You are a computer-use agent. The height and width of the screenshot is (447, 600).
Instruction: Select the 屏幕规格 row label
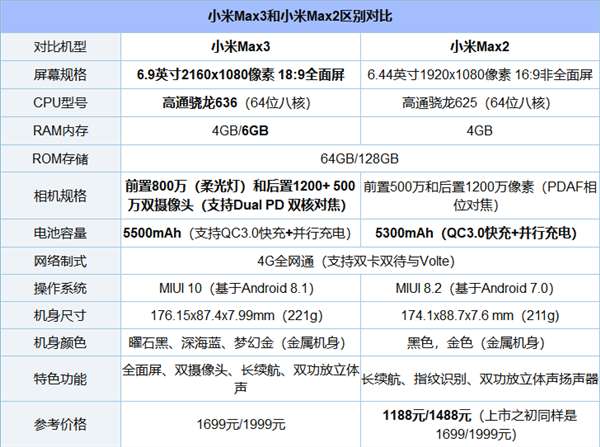(60, 75)
